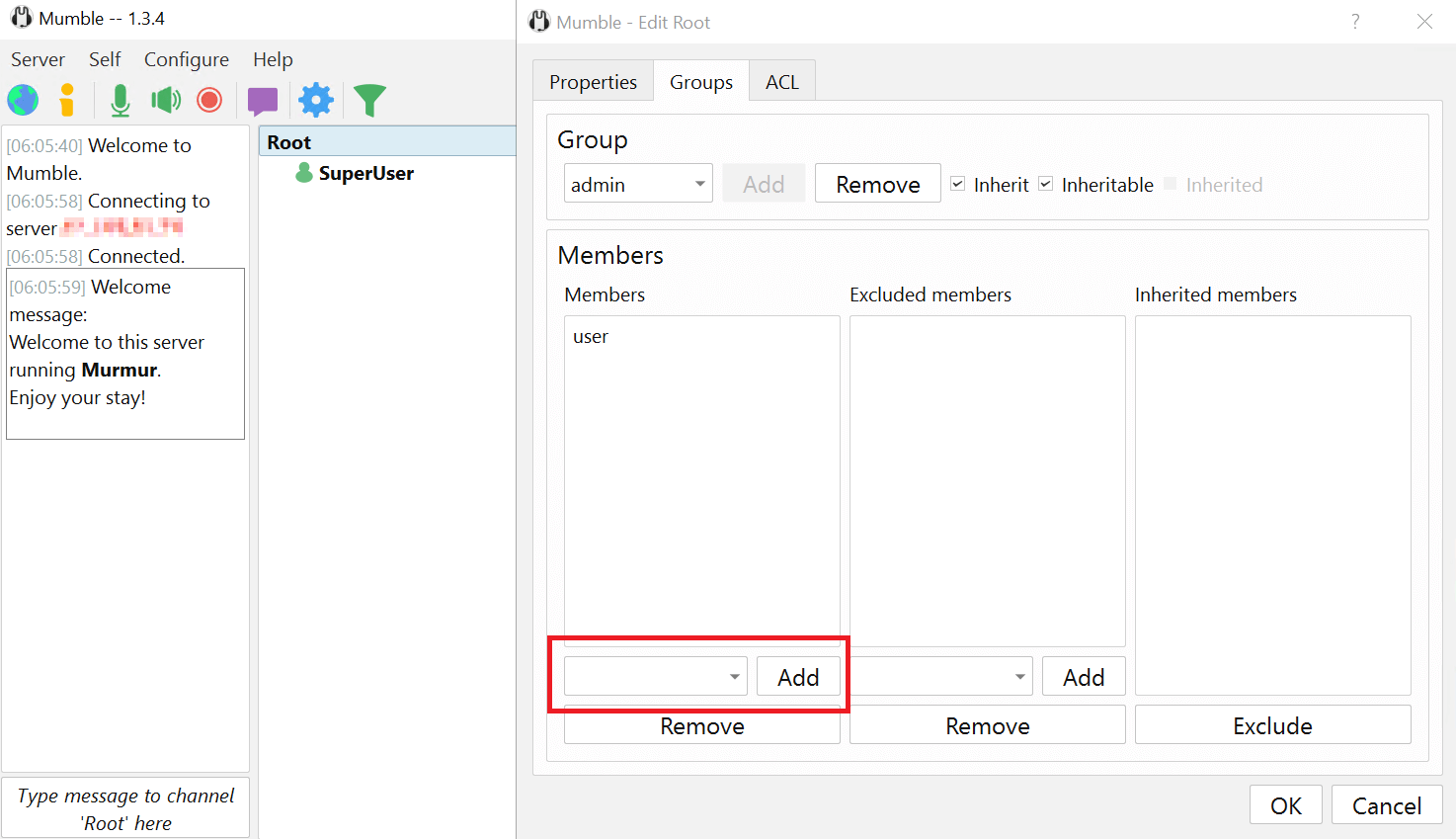Switch to the Properties tab
This screenshot has width=1456, height=839.
pyautogui.click(x=593, y=82)
